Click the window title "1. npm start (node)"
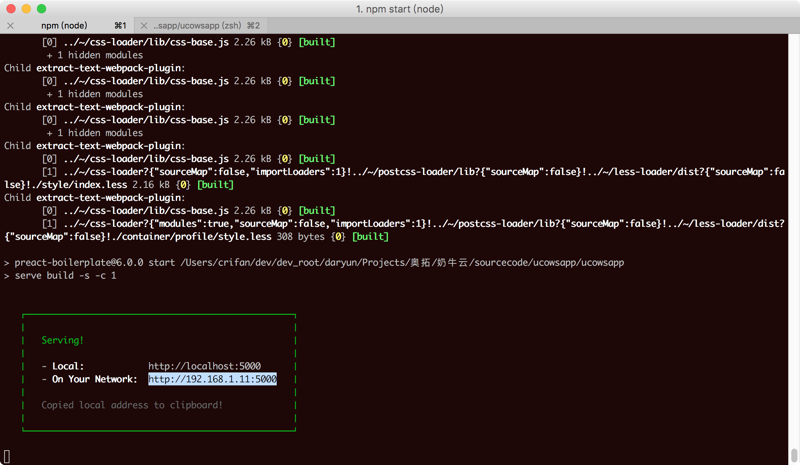The image size is (800, 465). tap(399, 8)
